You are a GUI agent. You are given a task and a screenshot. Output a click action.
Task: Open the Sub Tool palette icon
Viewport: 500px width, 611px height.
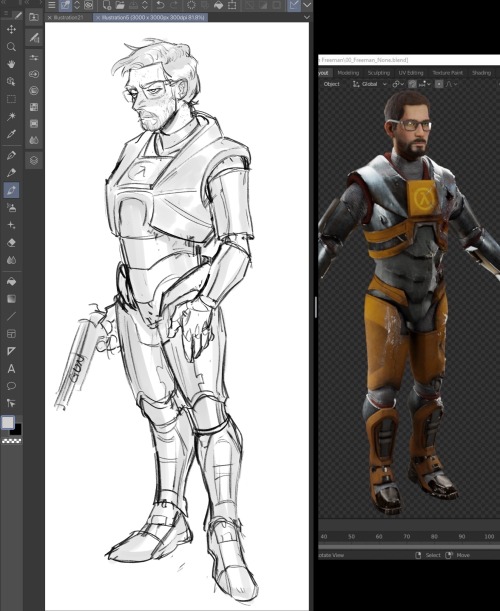[34, 38]
